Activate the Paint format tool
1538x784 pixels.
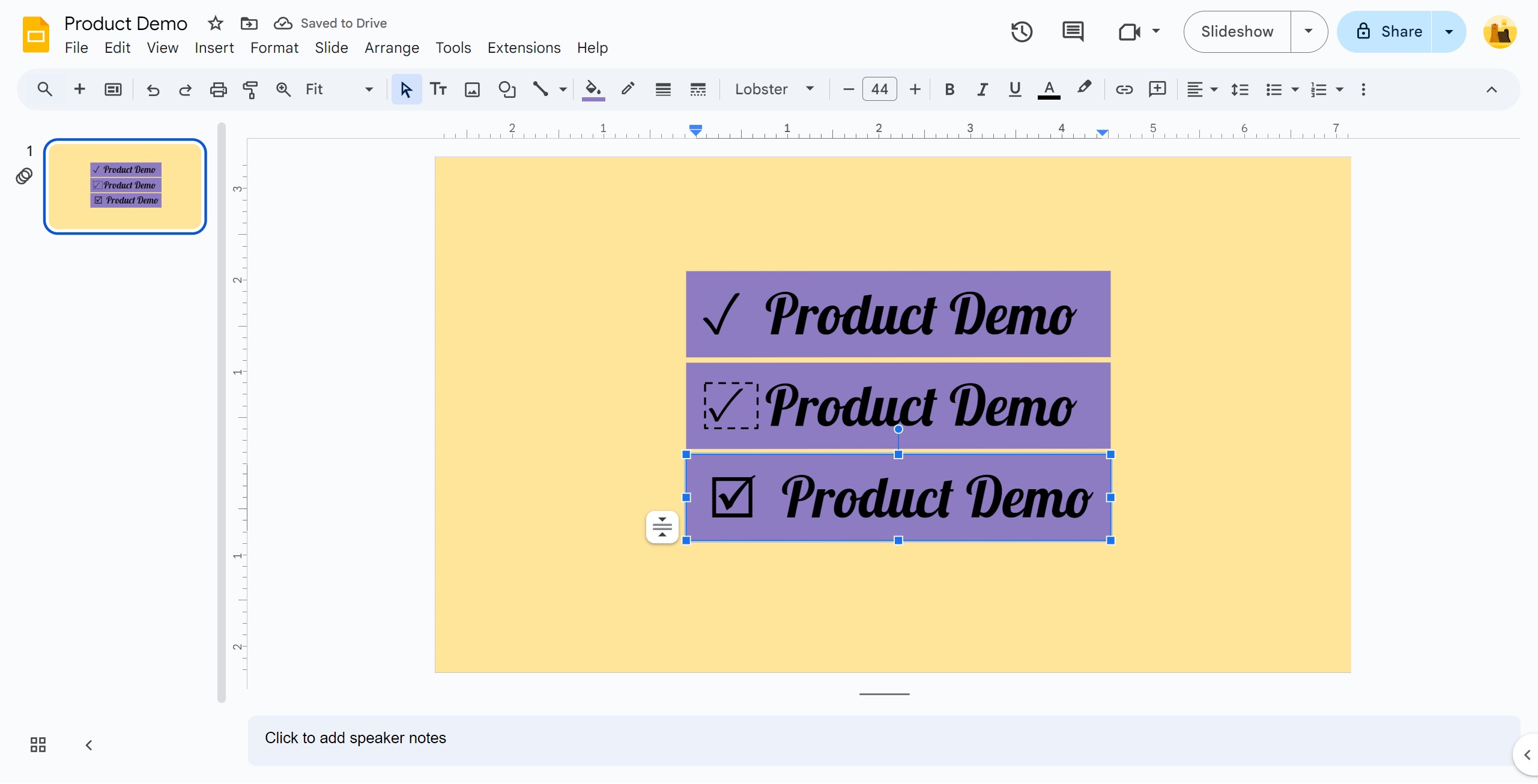point(250,89)
